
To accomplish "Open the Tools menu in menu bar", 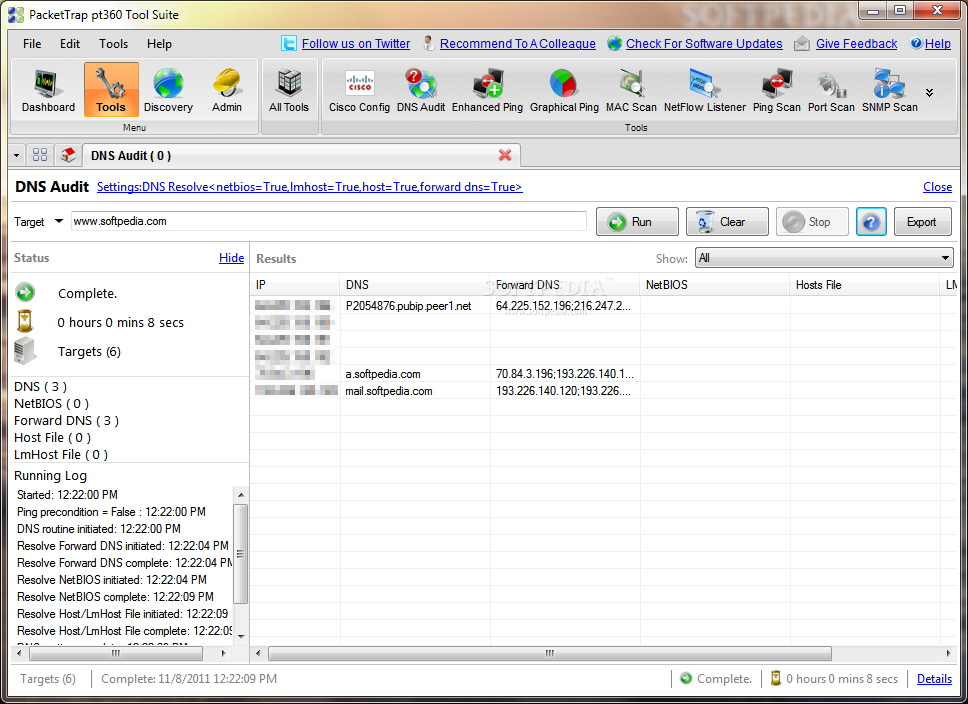I will tap(114, 44).
